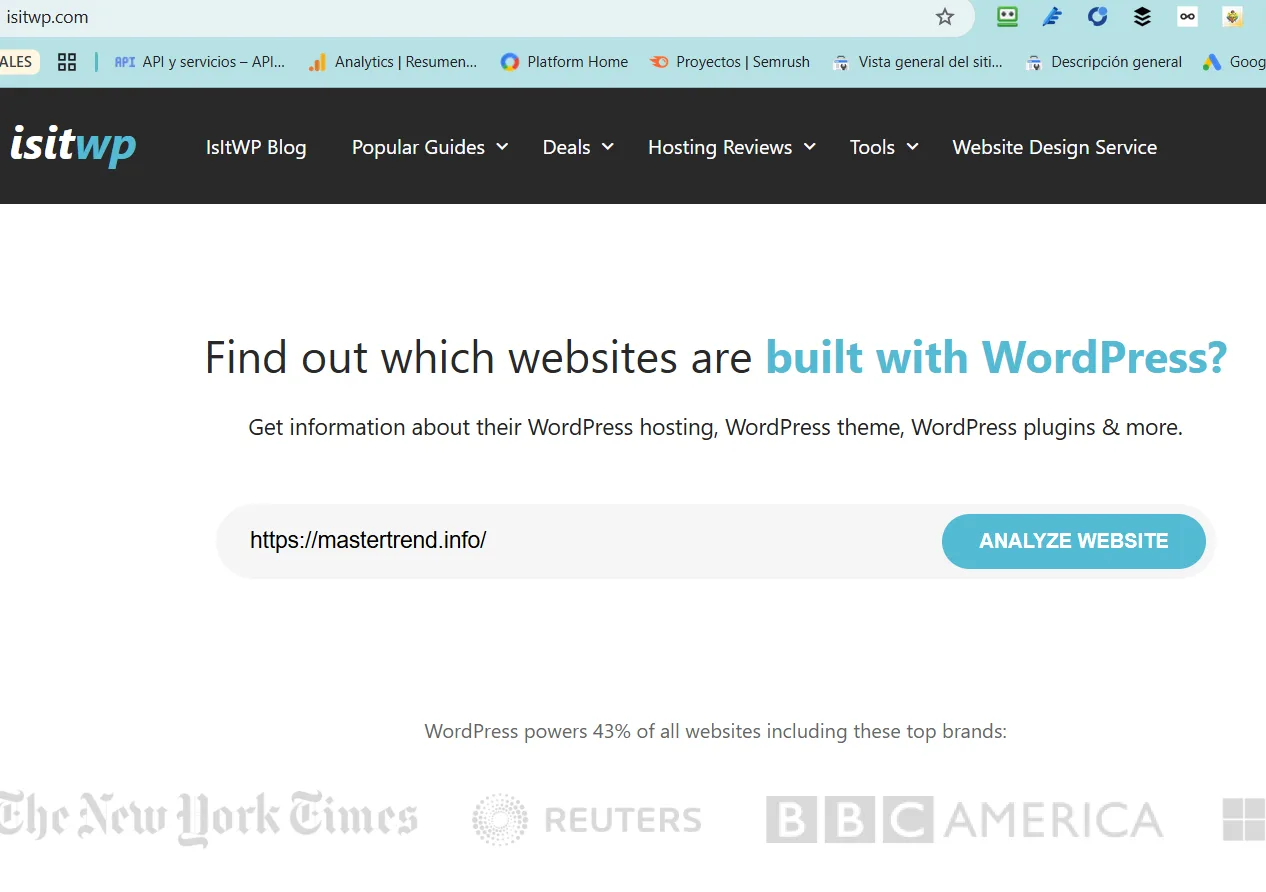1266x892 pixels.
Task: Open the stacked layers extension icon
Action: click(1142, 17)
